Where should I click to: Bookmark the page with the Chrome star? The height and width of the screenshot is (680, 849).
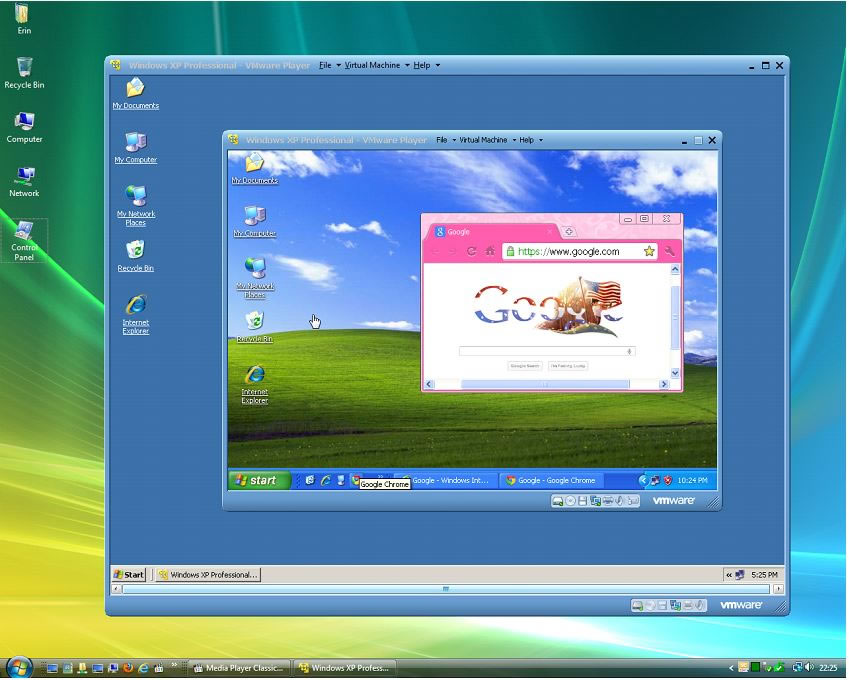649,251
